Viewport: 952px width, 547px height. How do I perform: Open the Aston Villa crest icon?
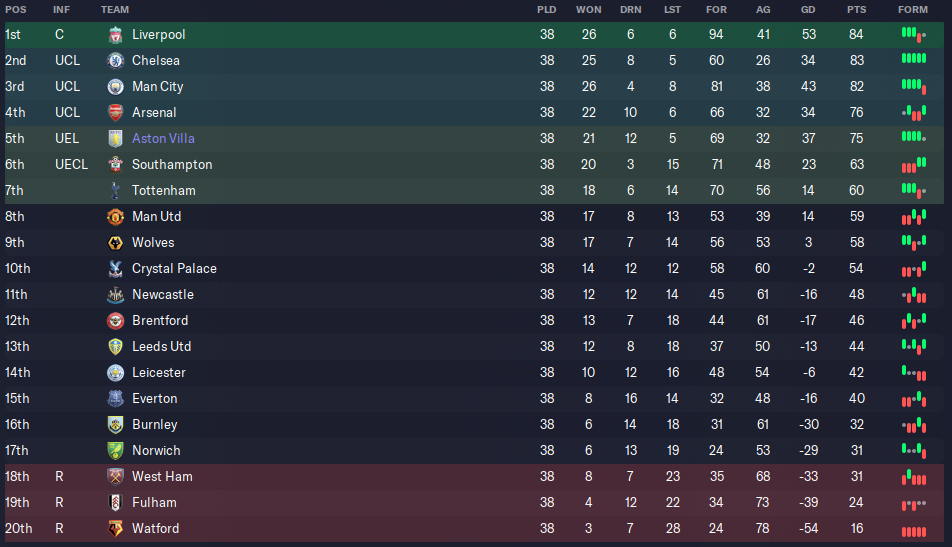[x=115, y=139]
